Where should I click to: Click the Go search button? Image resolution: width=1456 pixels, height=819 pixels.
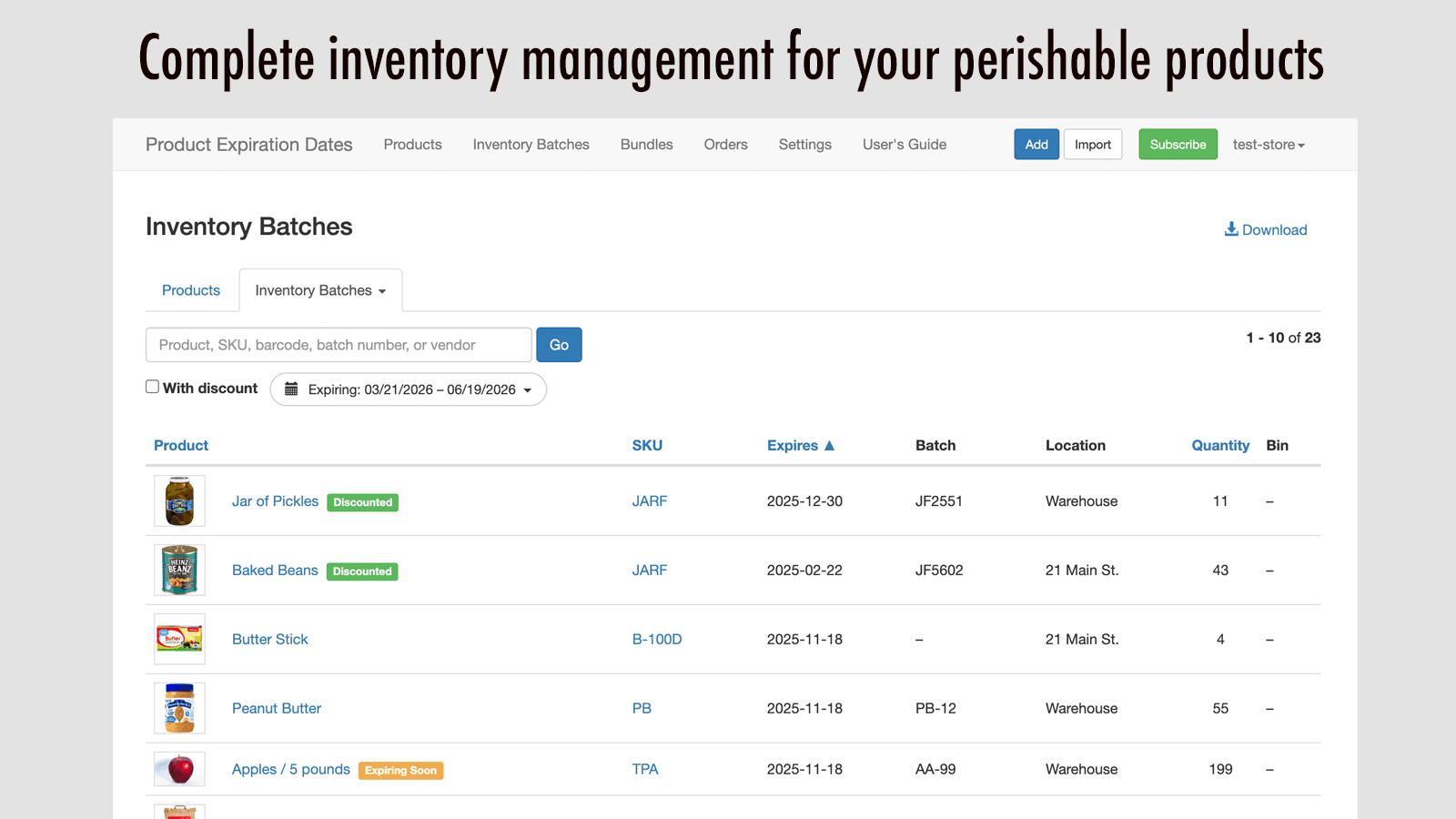tap(559, 345)
